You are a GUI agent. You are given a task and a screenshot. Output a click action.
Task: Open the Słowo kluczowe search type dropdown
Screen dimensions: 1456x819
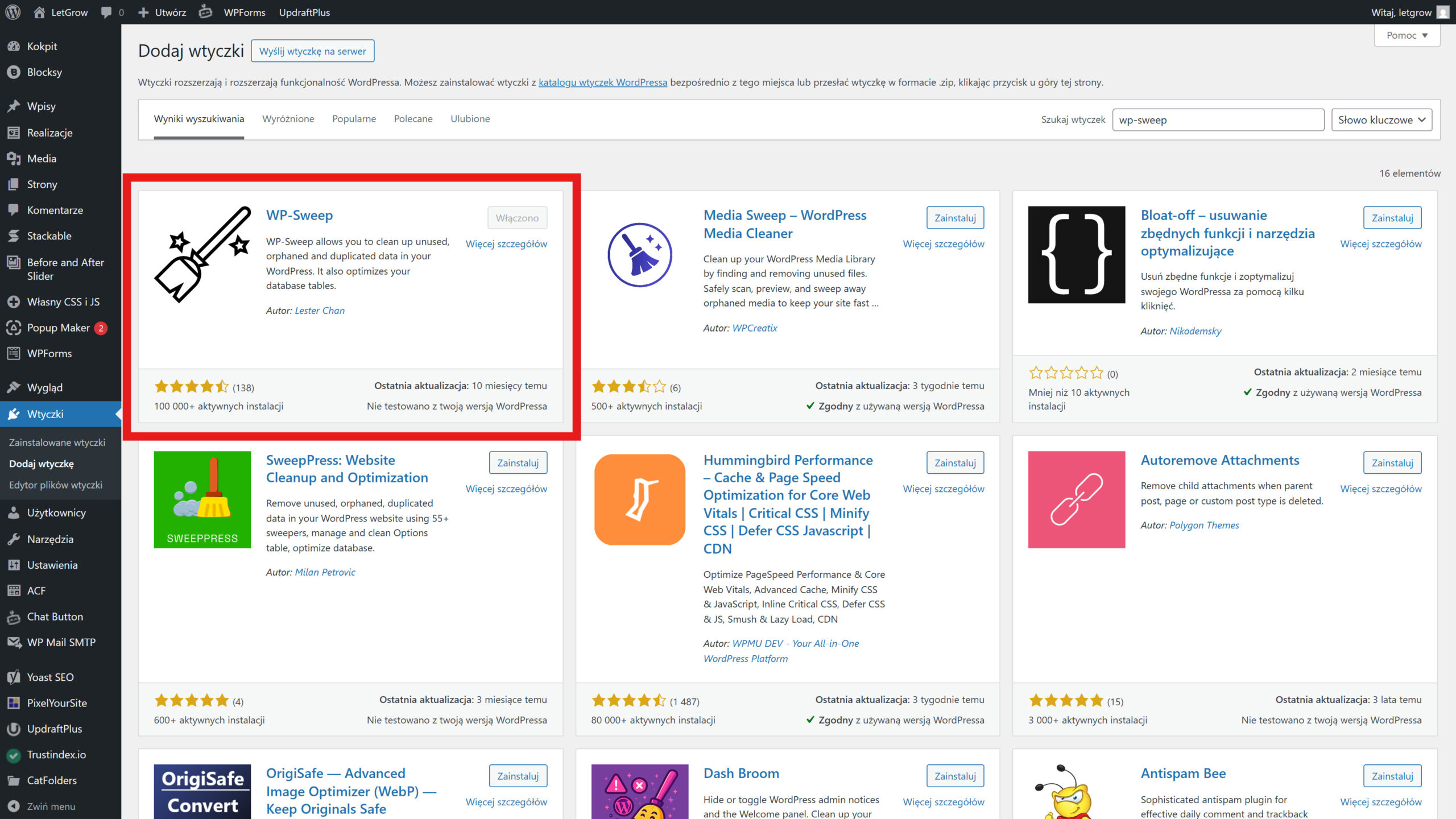pos(1381,120)
